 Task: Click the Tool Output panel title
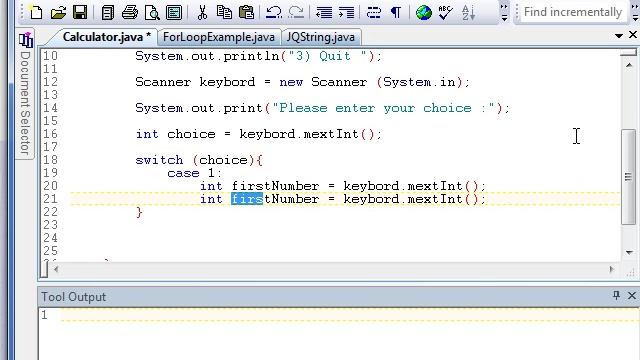(73, 297)
